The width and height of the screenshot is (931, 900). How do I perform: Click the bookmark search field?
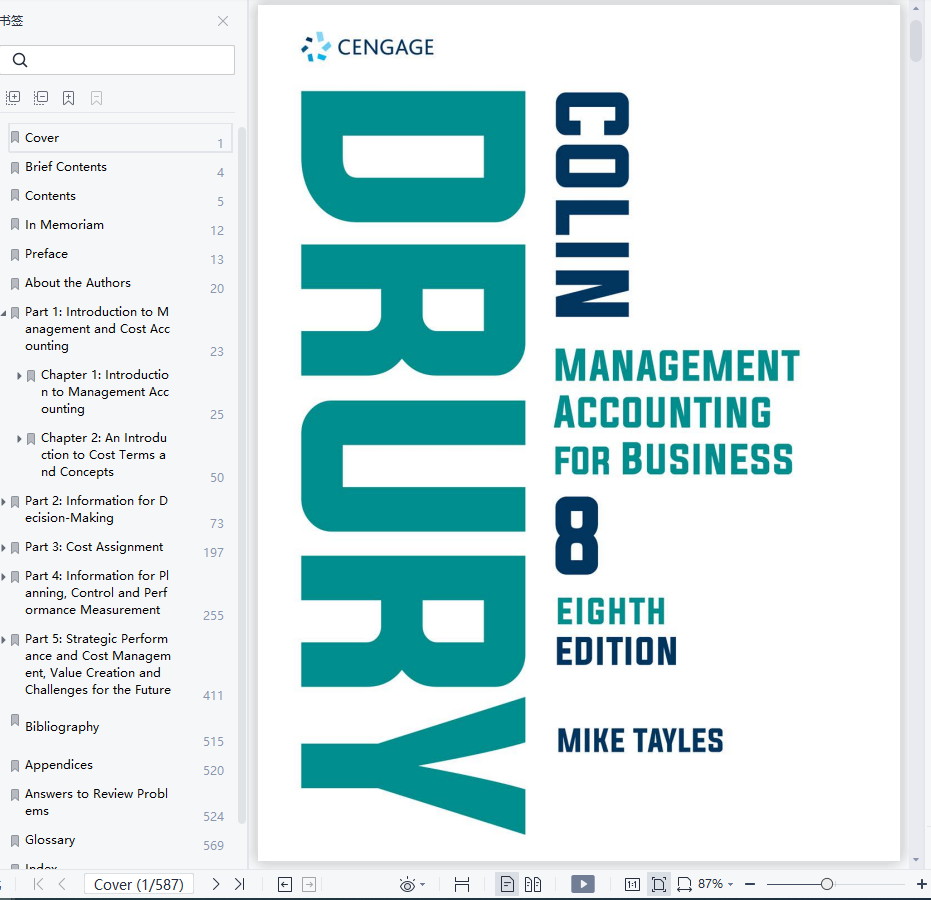click(117, 60)
